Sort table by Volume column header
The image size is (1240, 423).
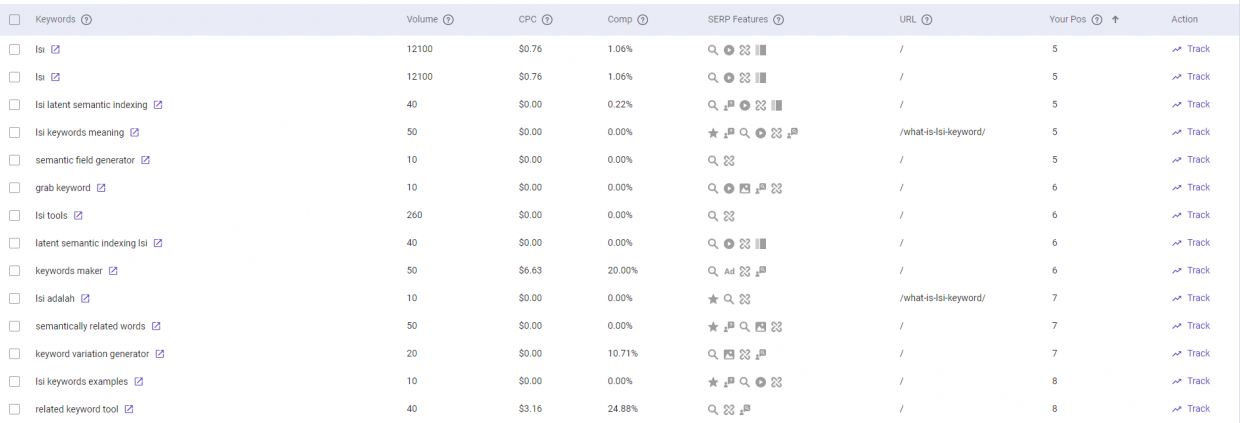click(422, 20)
